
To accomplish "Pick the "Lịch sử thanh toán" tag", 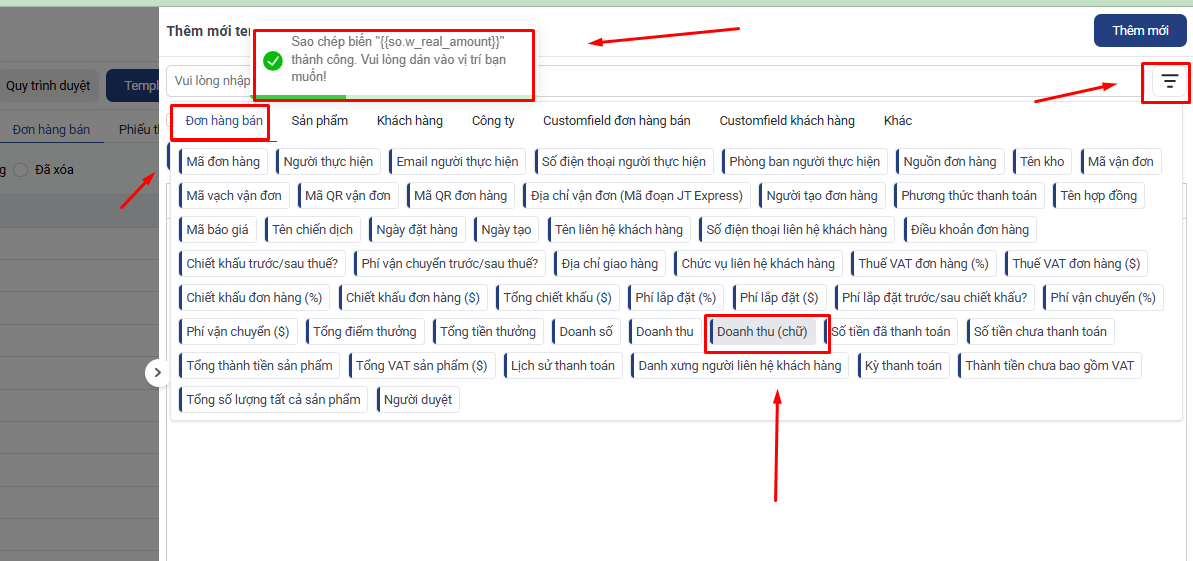I will coord(562,366).
